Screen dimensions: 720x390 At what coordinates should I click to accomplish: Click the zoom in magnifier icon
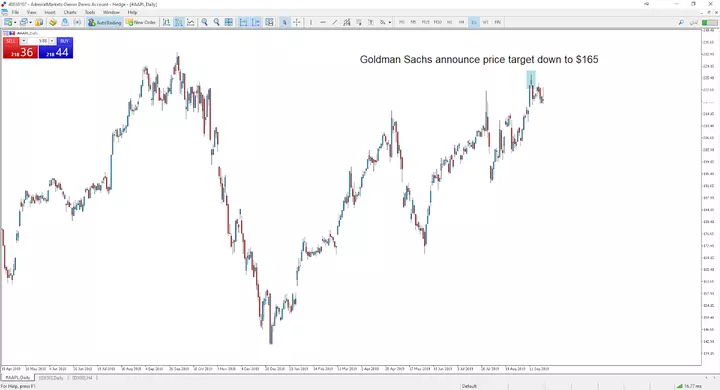(x=204, y=22)
